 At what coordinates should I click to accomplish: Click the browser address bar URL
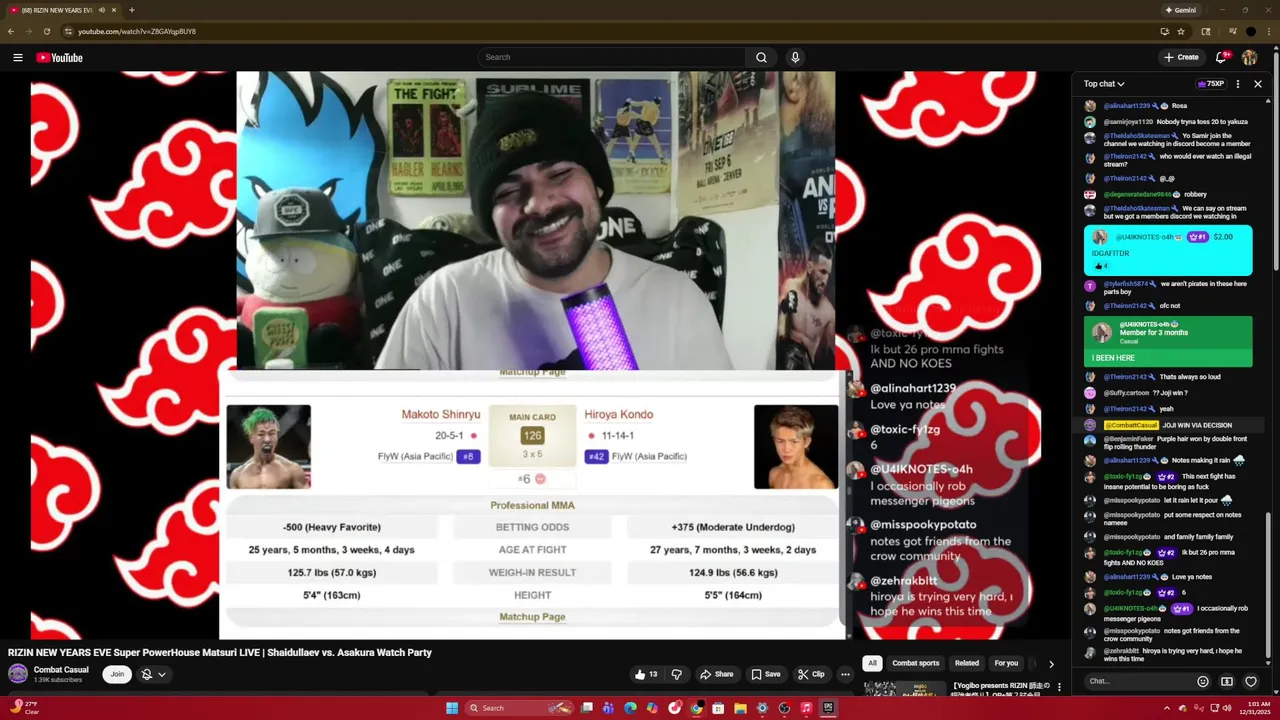point(137,31)
